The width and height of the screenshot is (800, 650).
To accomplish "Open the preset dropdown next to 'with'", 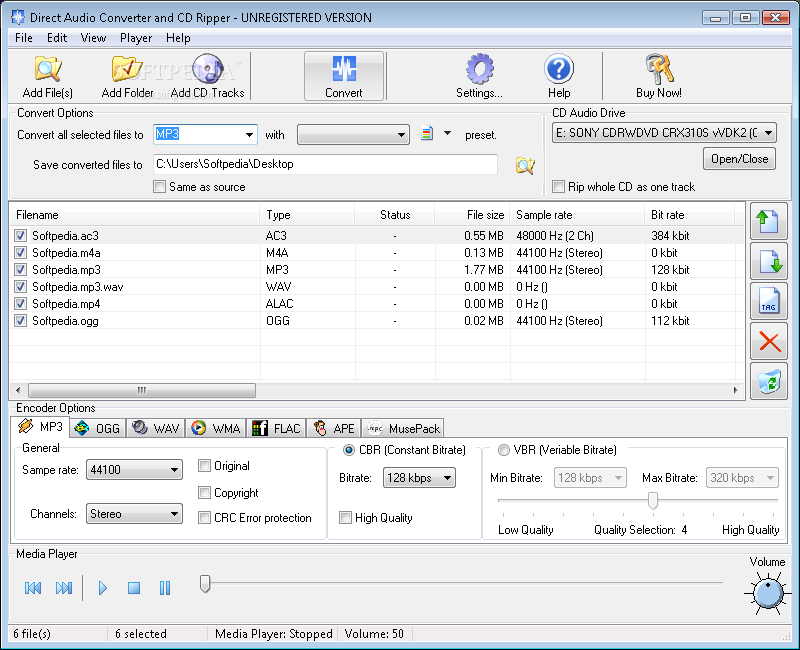I will pyautogui.click(x=353, y=135).
